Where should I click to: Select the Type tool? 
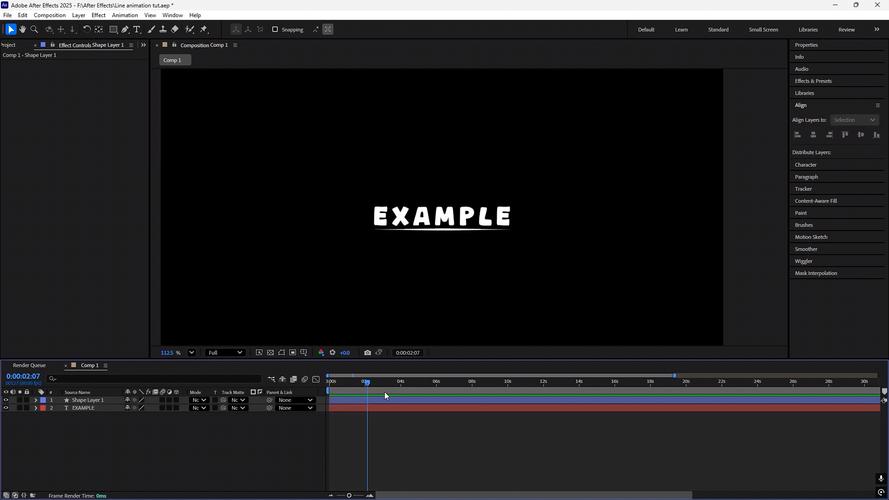click(x=137, y=29)
